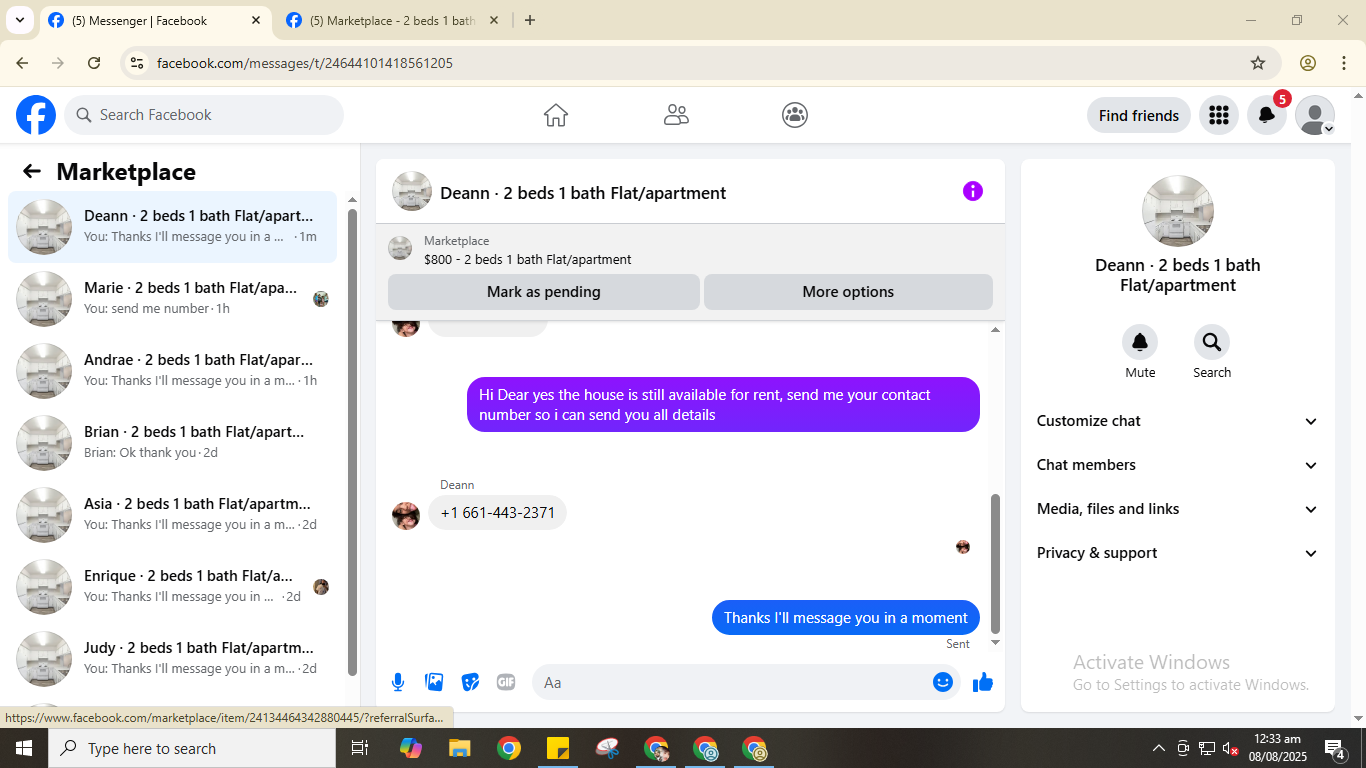Open Windows Start menu
Viewport: 1366px width, 768px height.
click(24, 748)
